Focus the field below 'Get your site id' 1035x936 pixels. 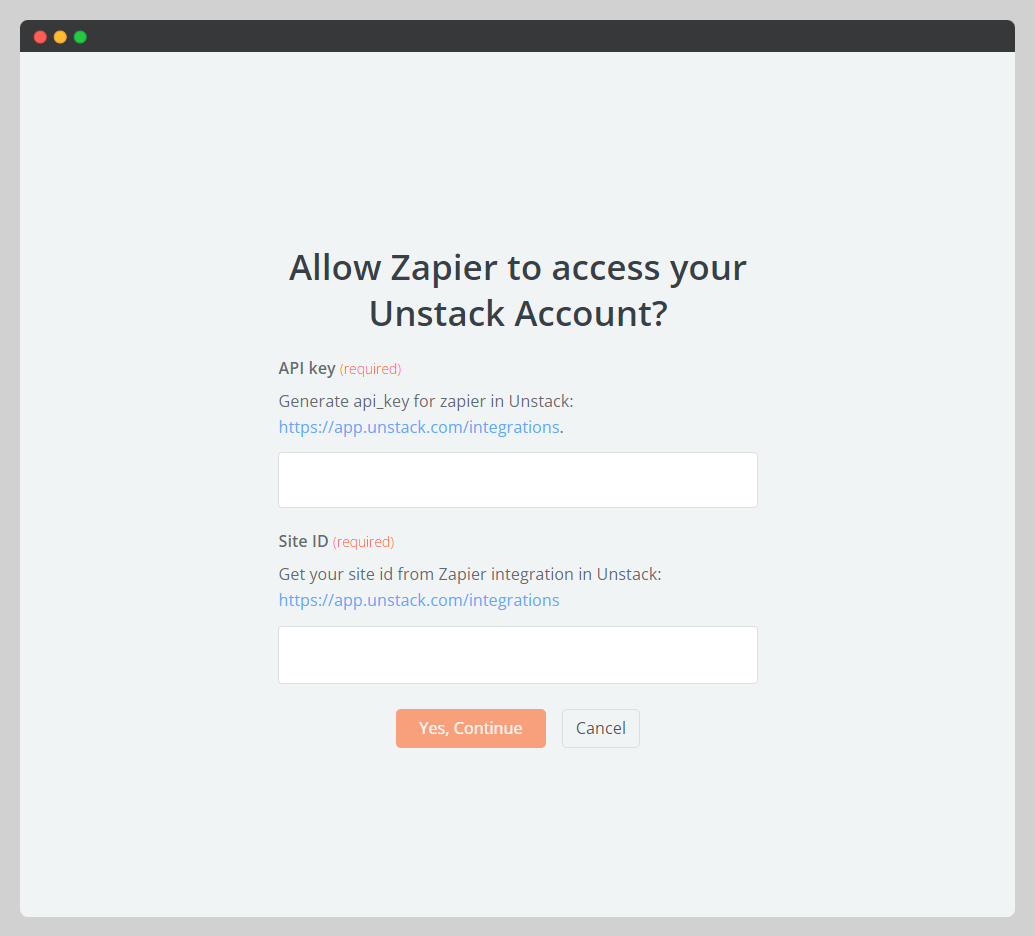[x=517, y=655]
